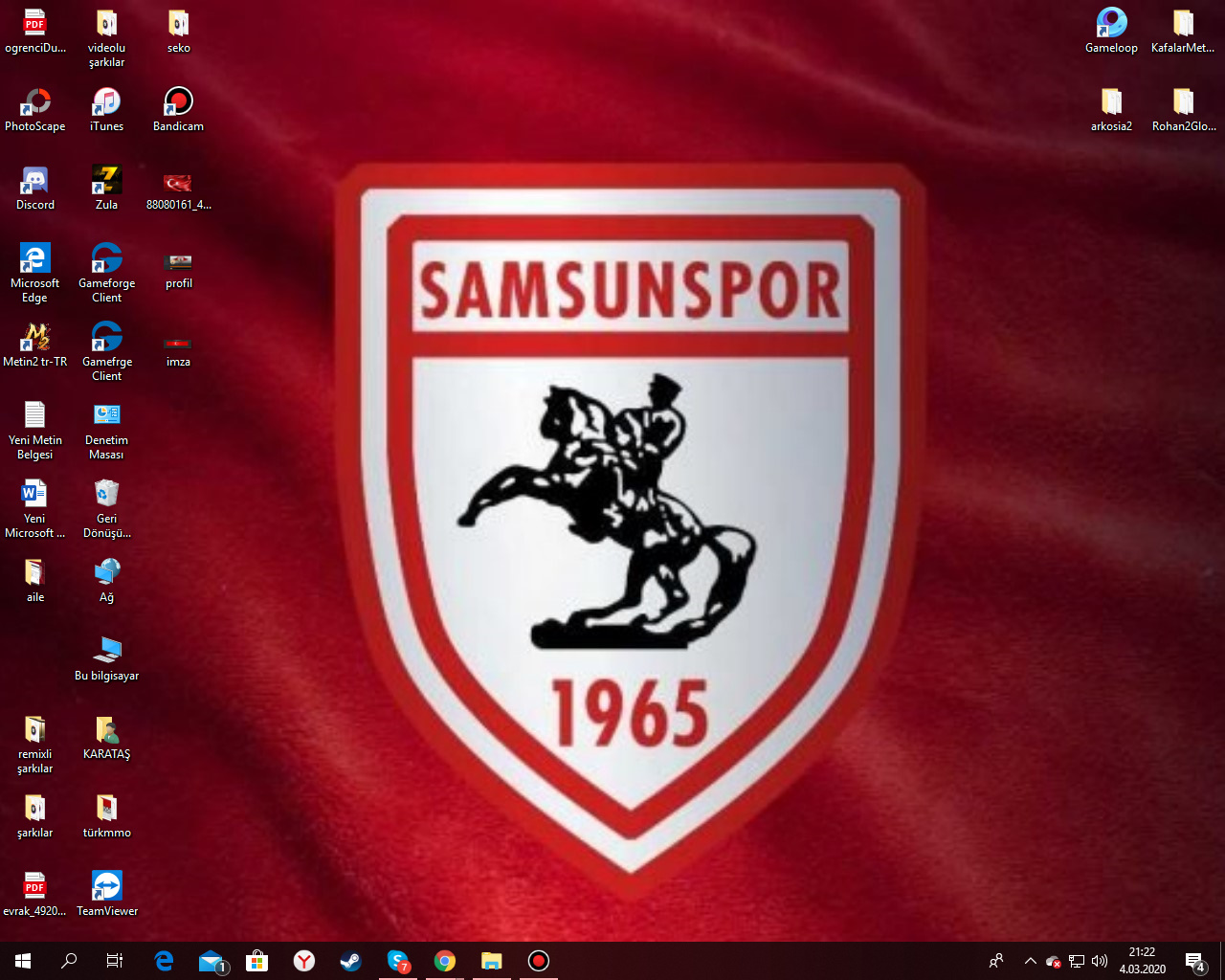Select the aile folder
Image resolution: width=1225 pixels, height=980 pixels.
pos(35,581)
